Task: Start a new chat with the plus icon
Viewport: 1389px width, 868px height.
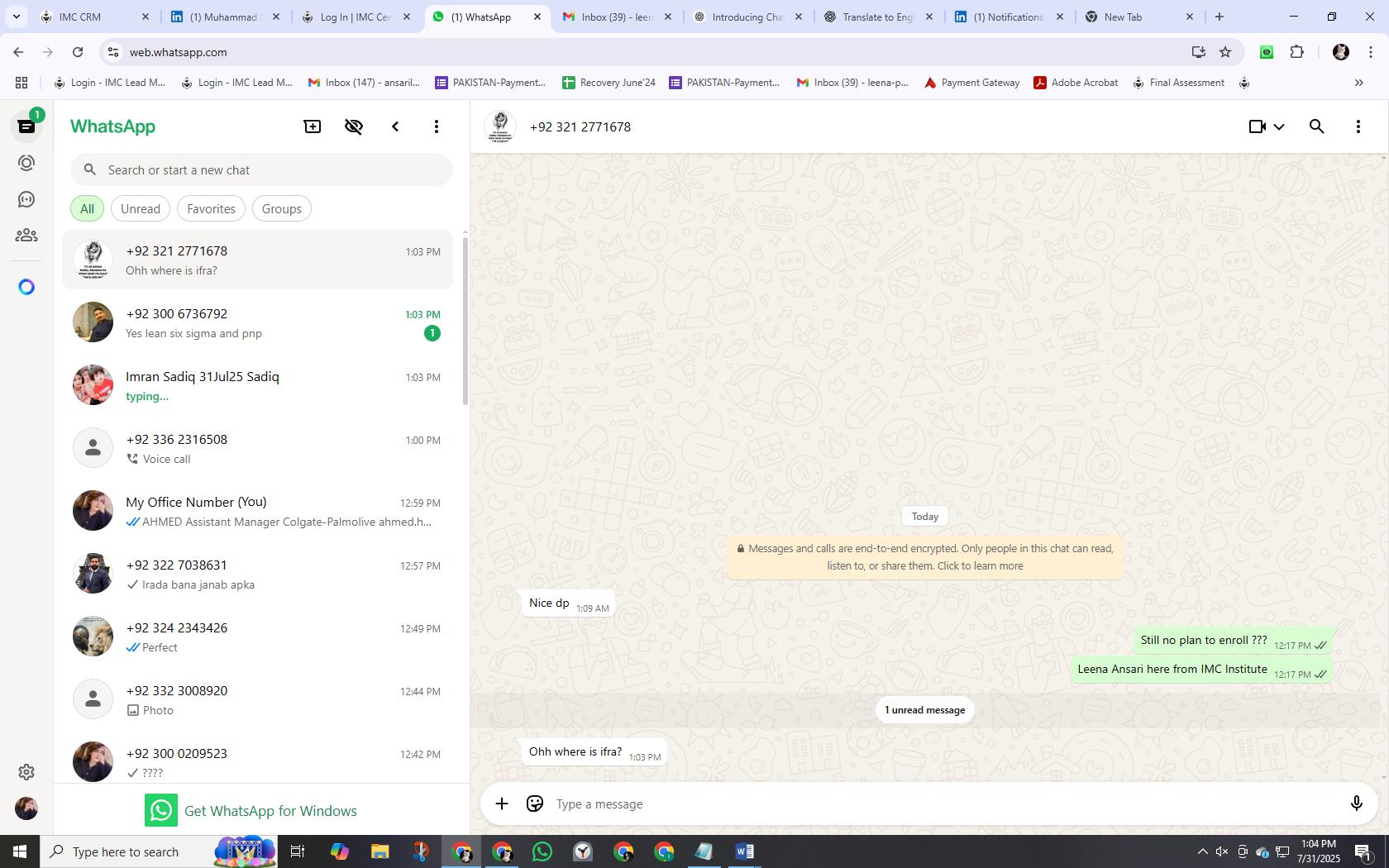Action: pos(313,126)
